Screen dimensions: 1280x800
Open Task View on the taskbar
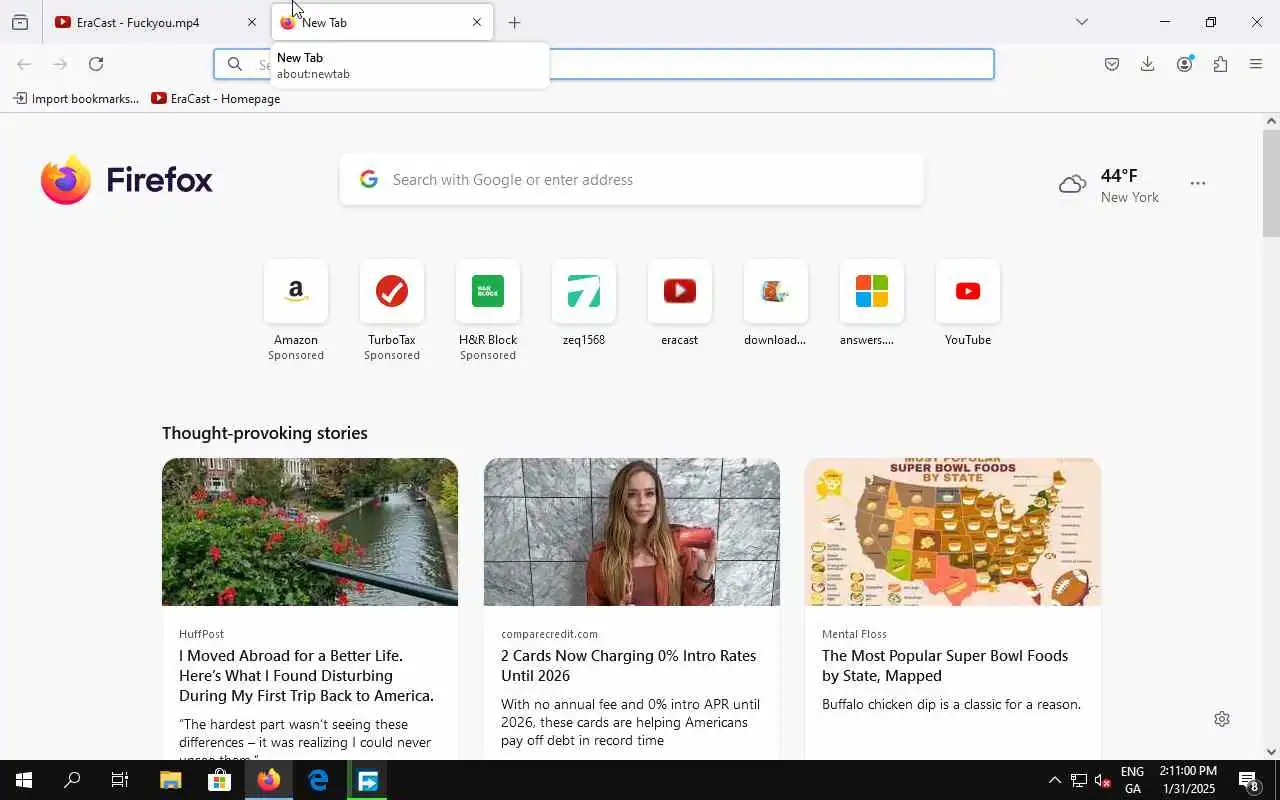[120, 781]
